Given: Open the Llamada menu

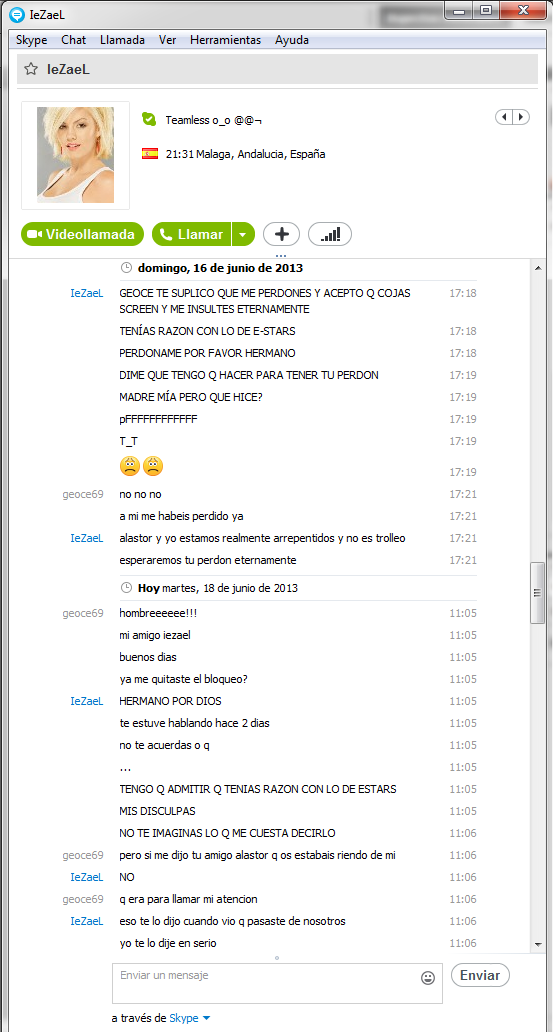Looking at the screenshot, I should pyautogui.click(x=122, y=40).
